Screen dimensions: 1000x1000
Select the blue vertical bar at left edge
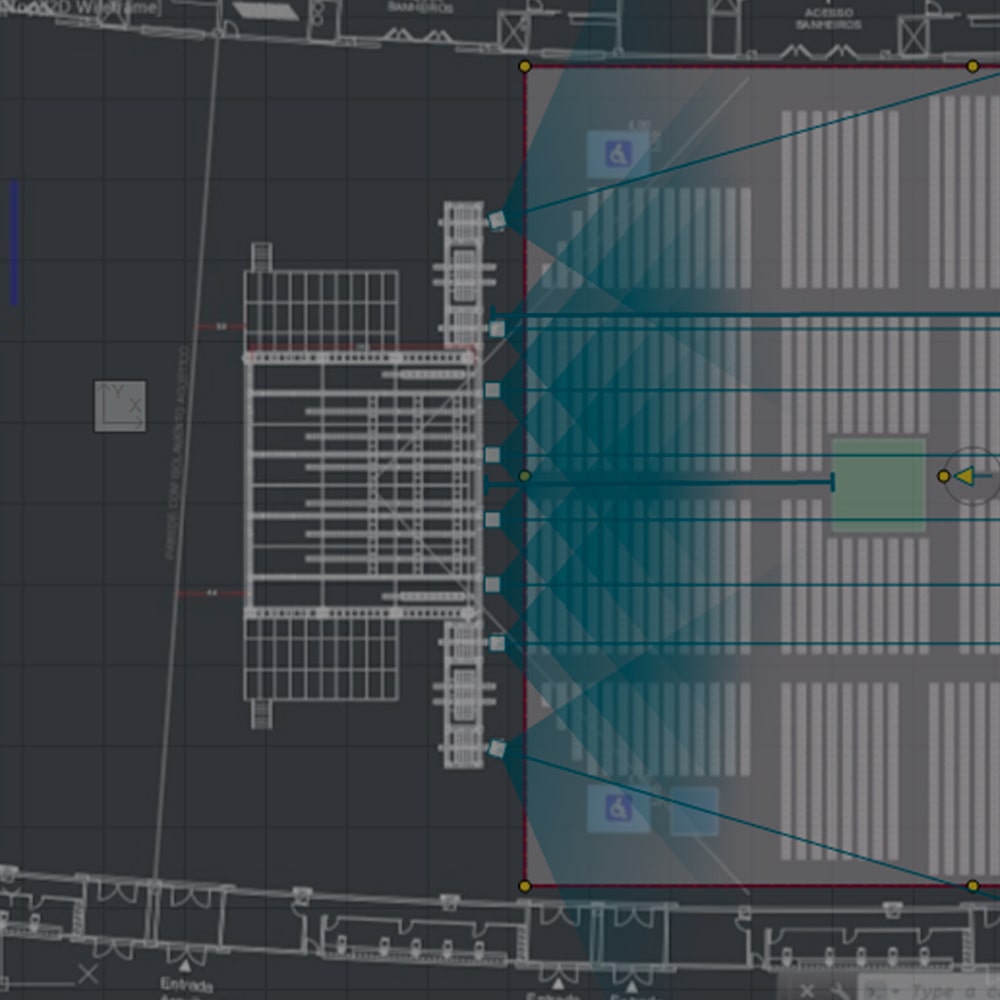[x=14, y=242]
